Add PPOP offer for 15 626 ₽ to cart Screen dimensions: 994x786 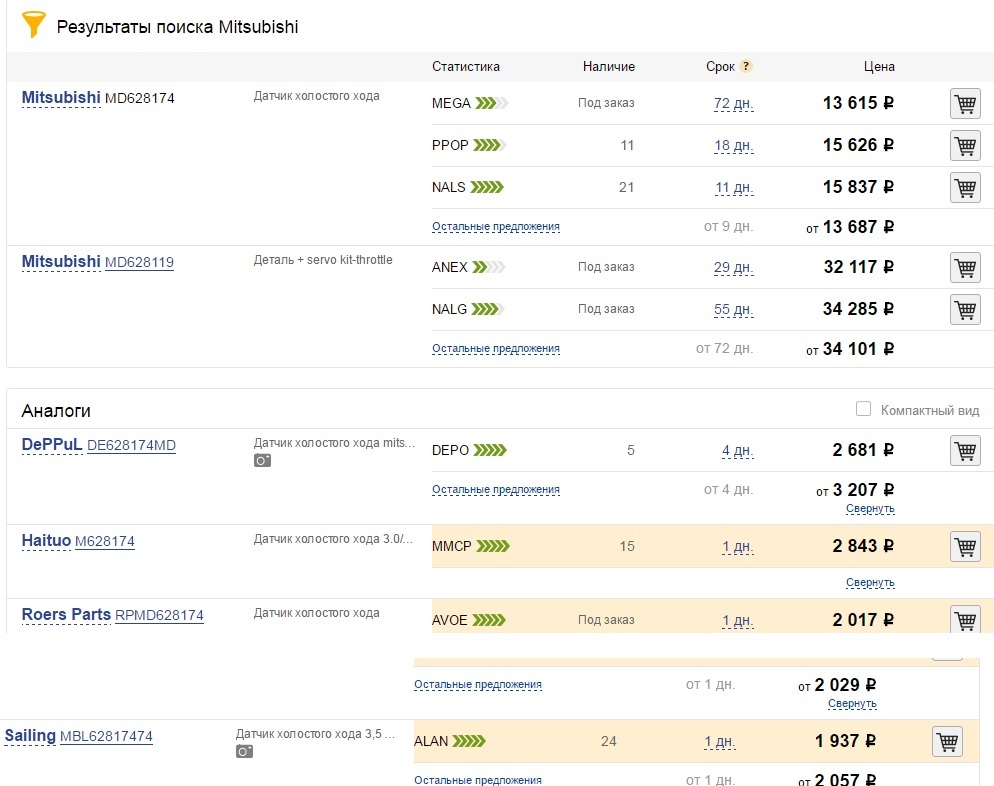pos(964,146)
